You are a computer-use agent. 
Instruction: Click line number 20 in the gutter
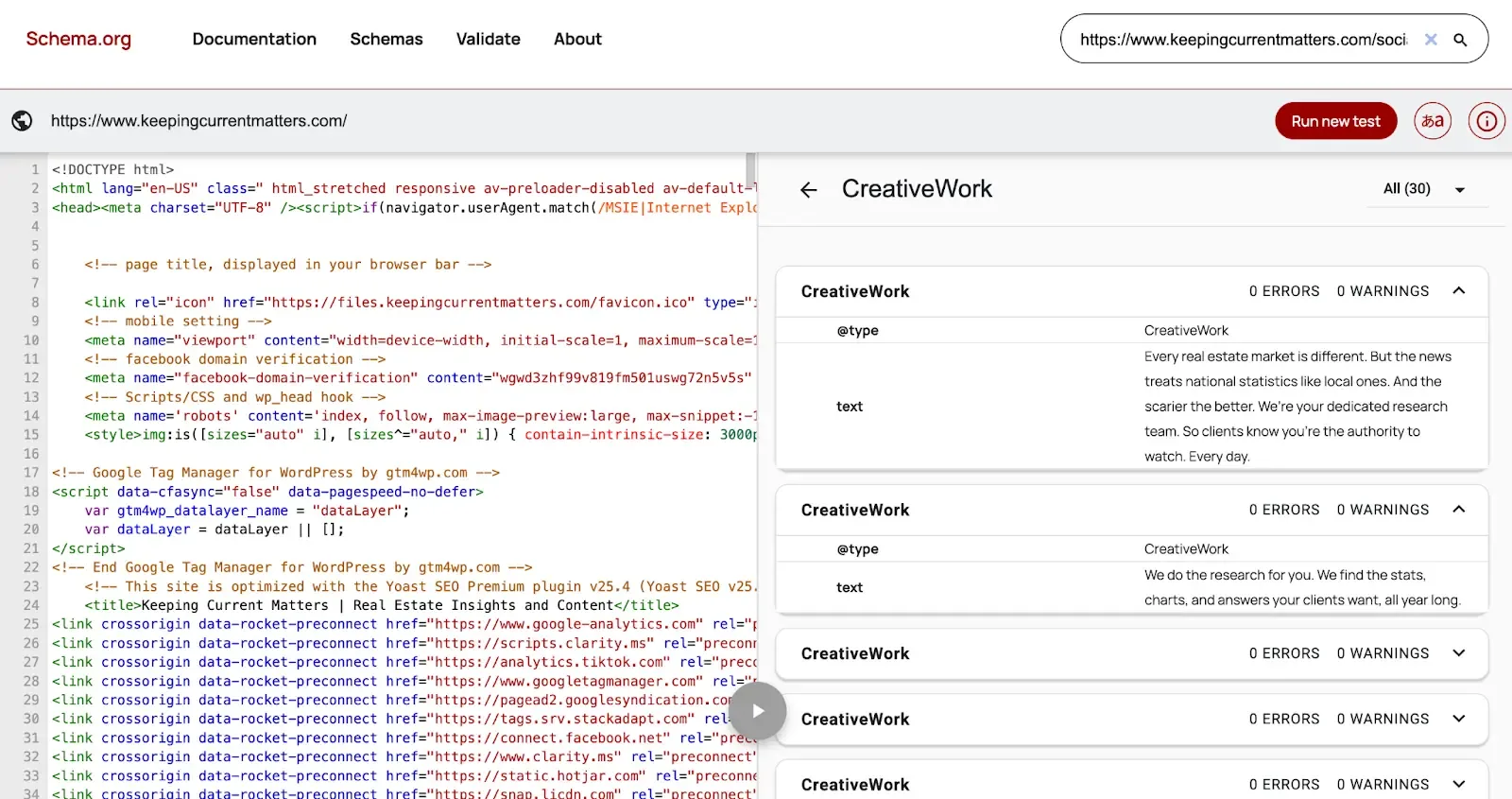pos(31,529)
